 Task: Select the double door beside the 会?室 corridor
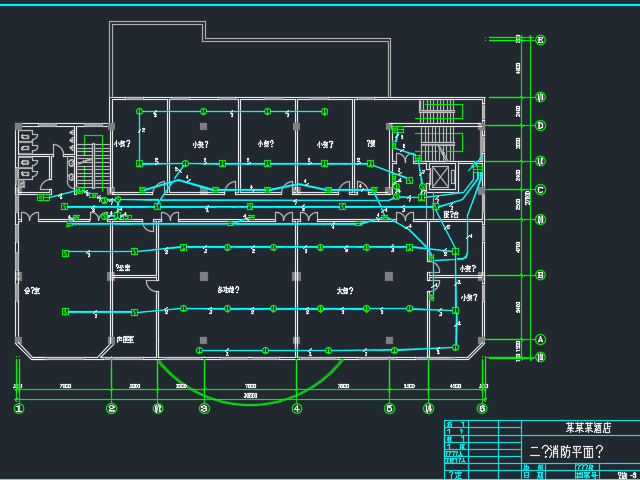(29, 216)
